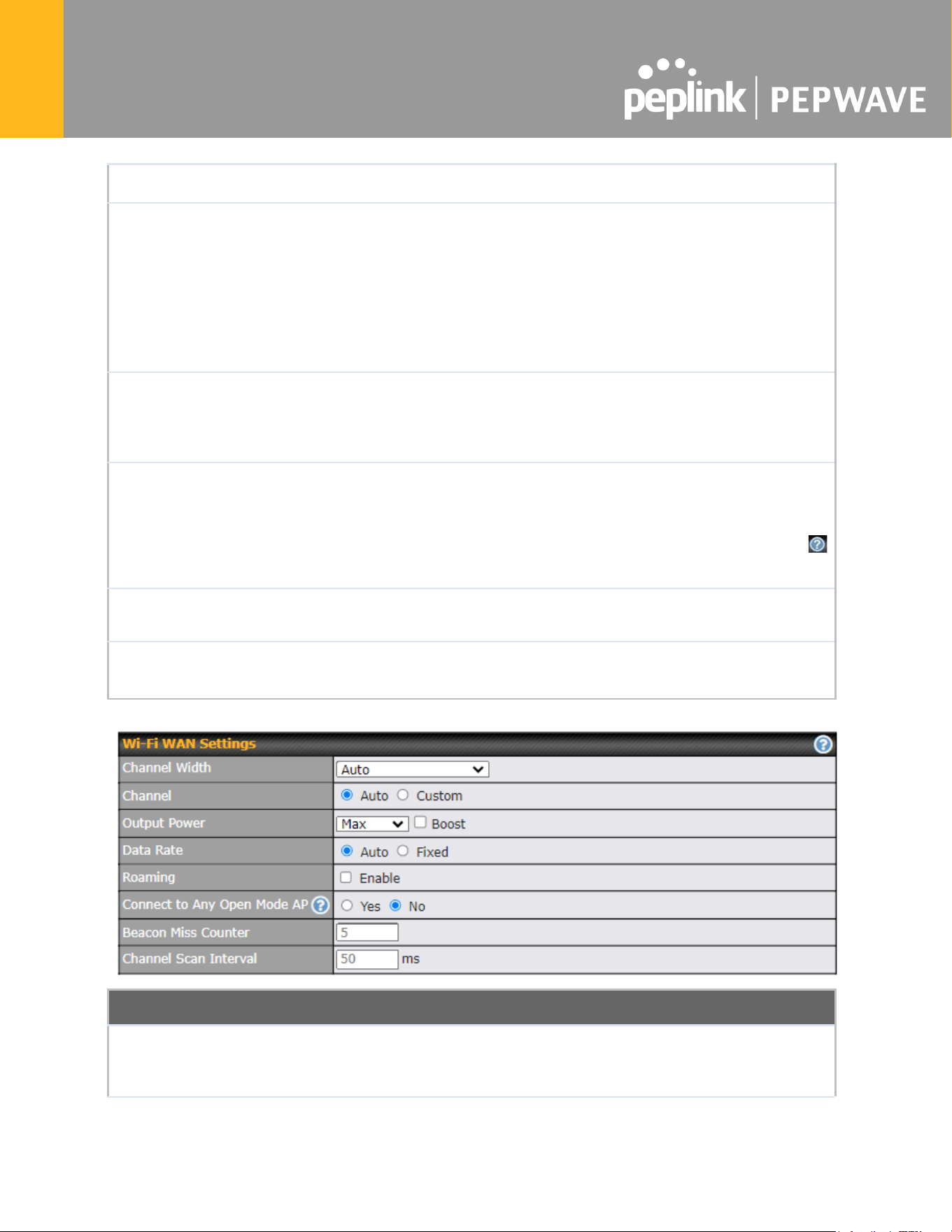Select Fixed for Data Rate
This screenshot has width=952, height=1232.
(x=403, y=851)
